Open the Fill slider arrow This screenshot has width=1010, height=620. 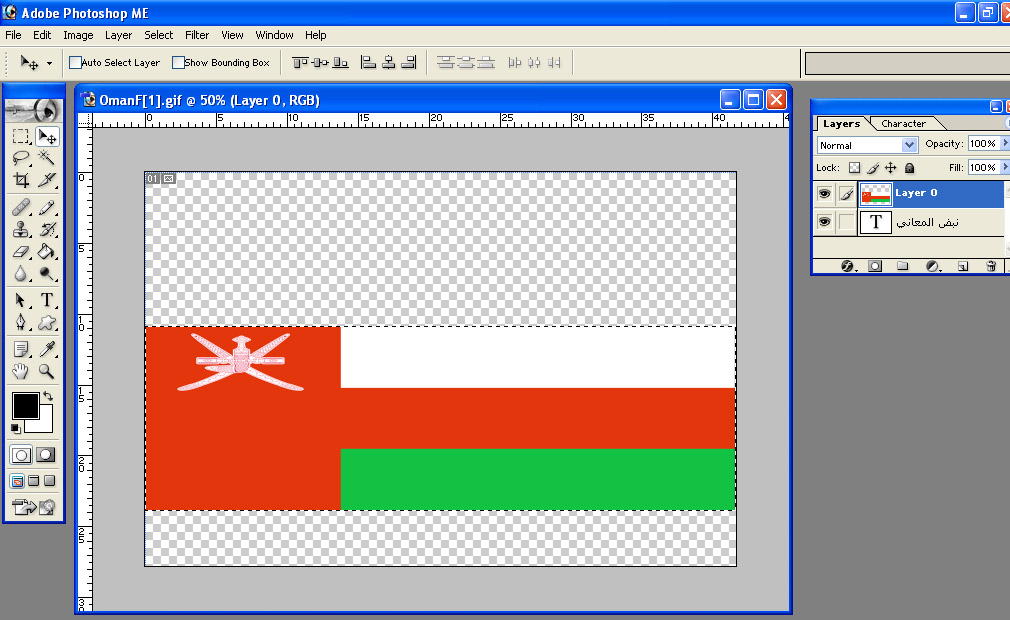(x=1004, y=167)
